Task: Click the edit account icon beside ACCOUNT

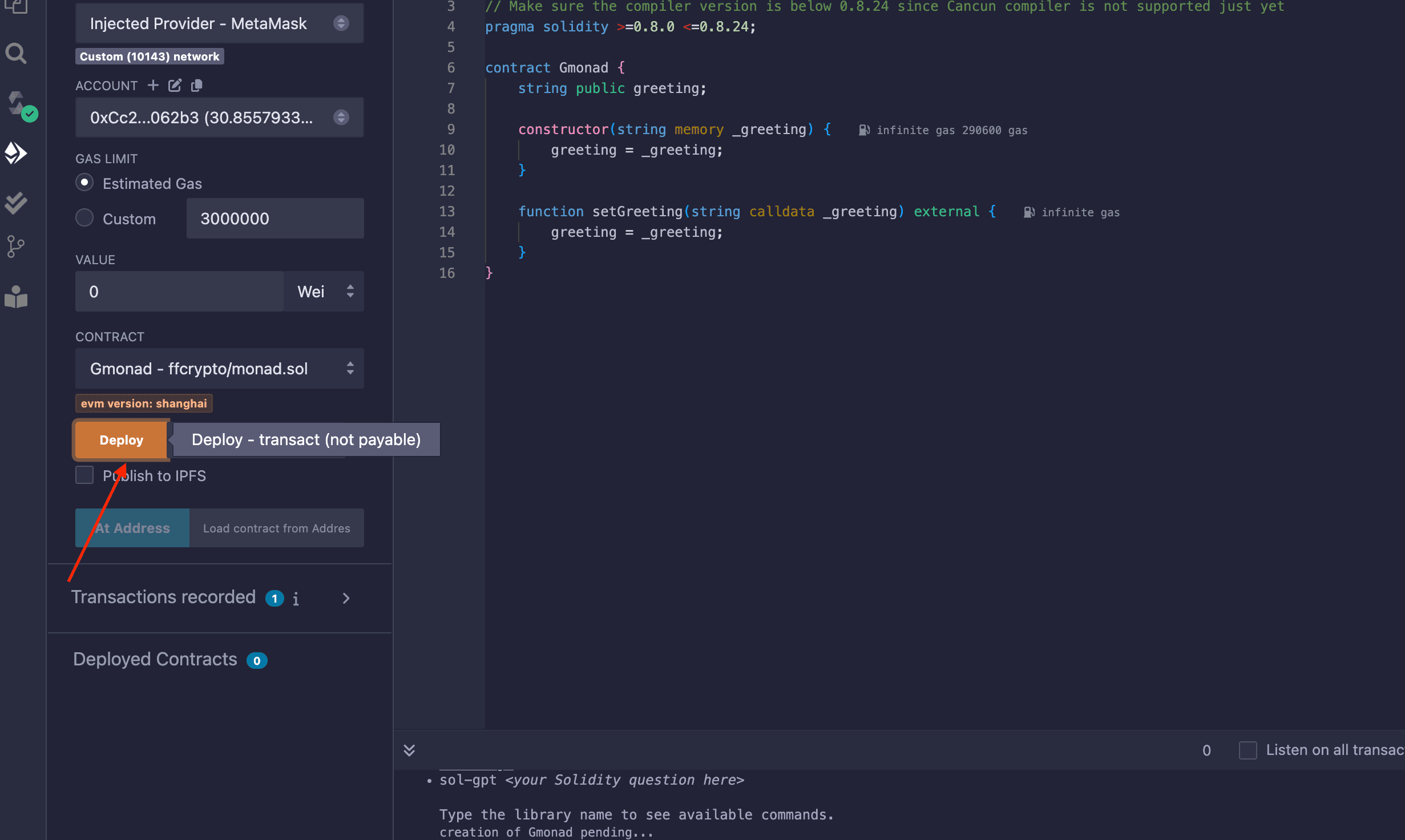Action: tap(175, 86)
